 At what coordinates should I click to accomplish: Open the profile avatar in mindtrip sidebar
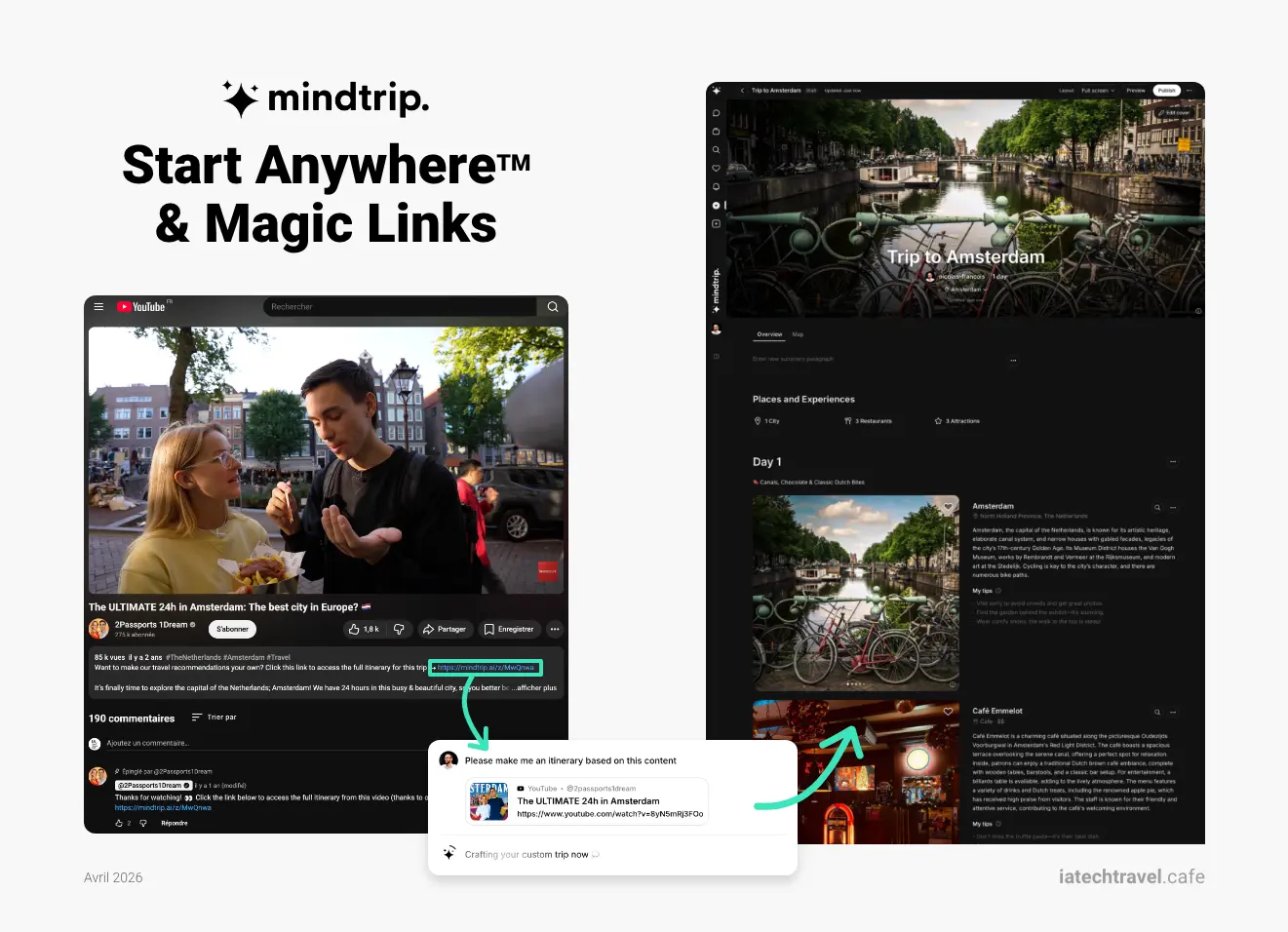click(x=716, y=330)
